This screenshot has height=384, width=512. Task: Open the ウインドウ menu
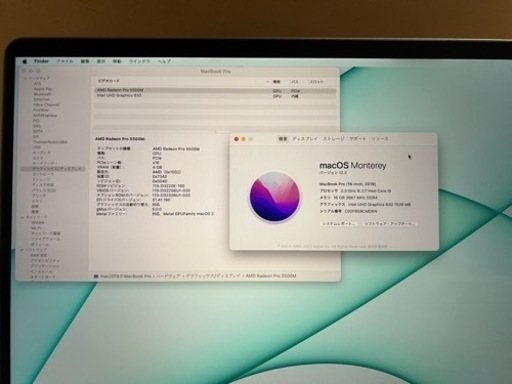click(x=139, y=61)
